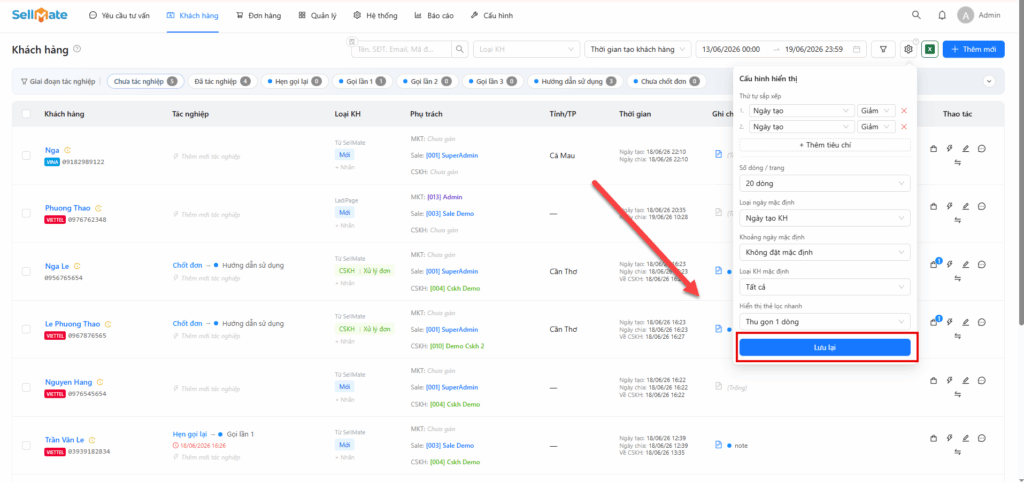
Task: Edit customer Nga with pencil icon
Action: 966,149
